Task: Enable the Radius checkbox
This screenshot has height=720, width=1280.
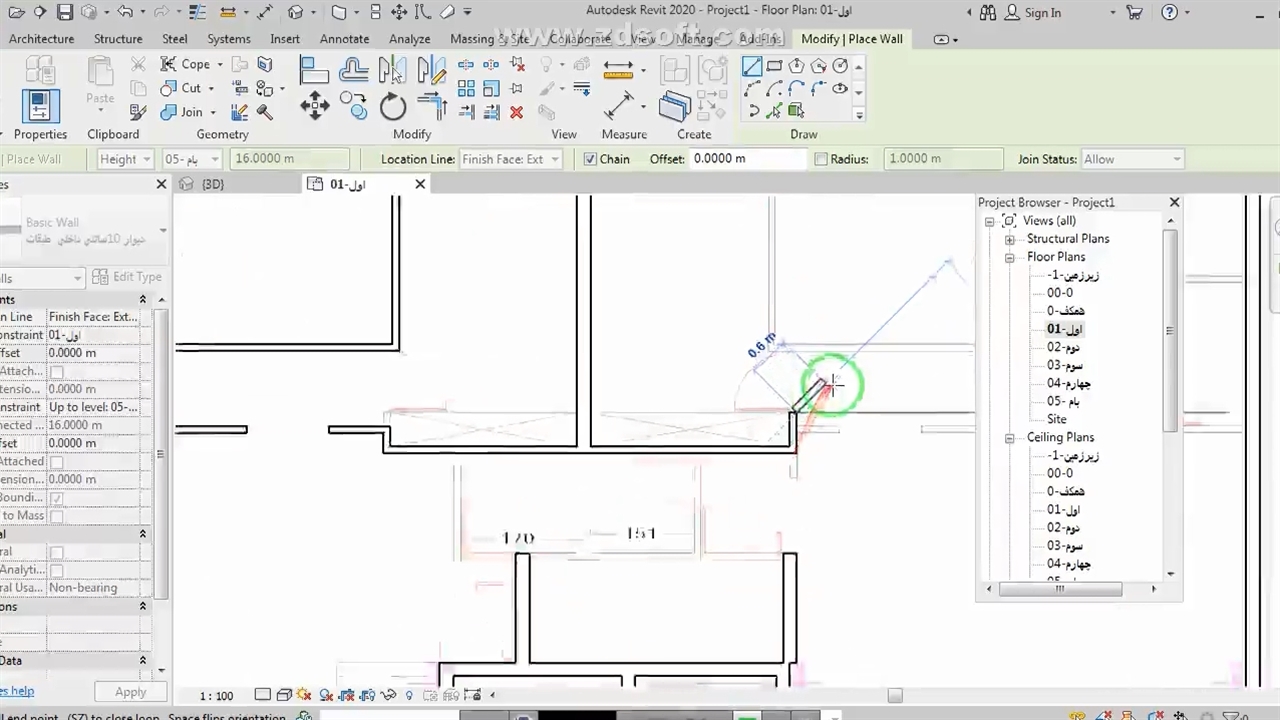Action: point(821,159)
